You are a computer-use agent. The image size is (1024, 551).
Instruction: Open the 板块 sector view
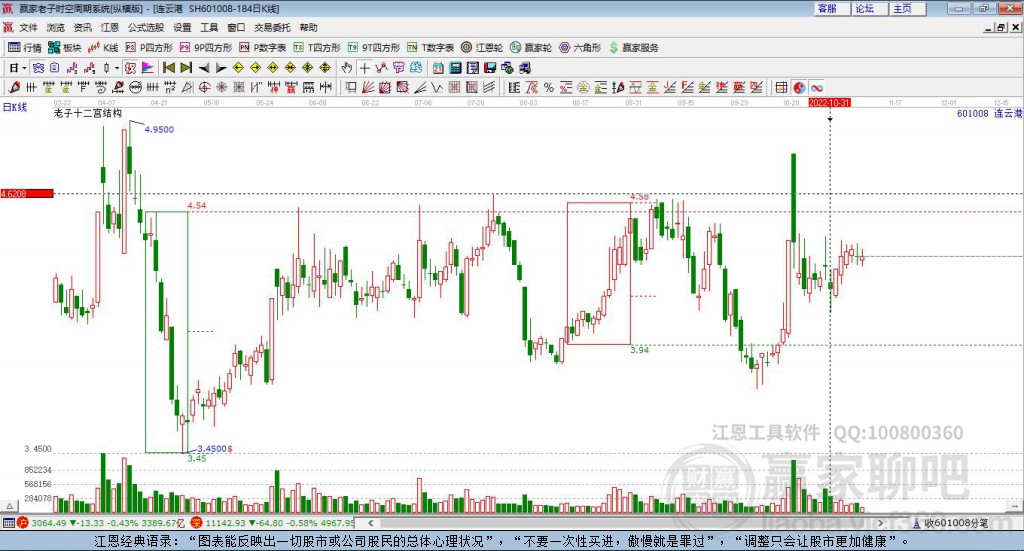(x=64, y=48)
